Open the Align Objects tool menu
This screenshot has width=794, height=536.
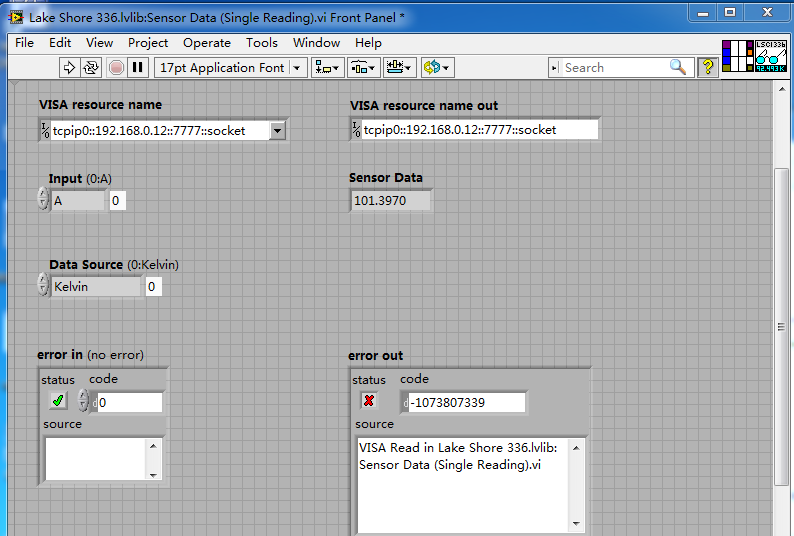click(x=327, y=67)
